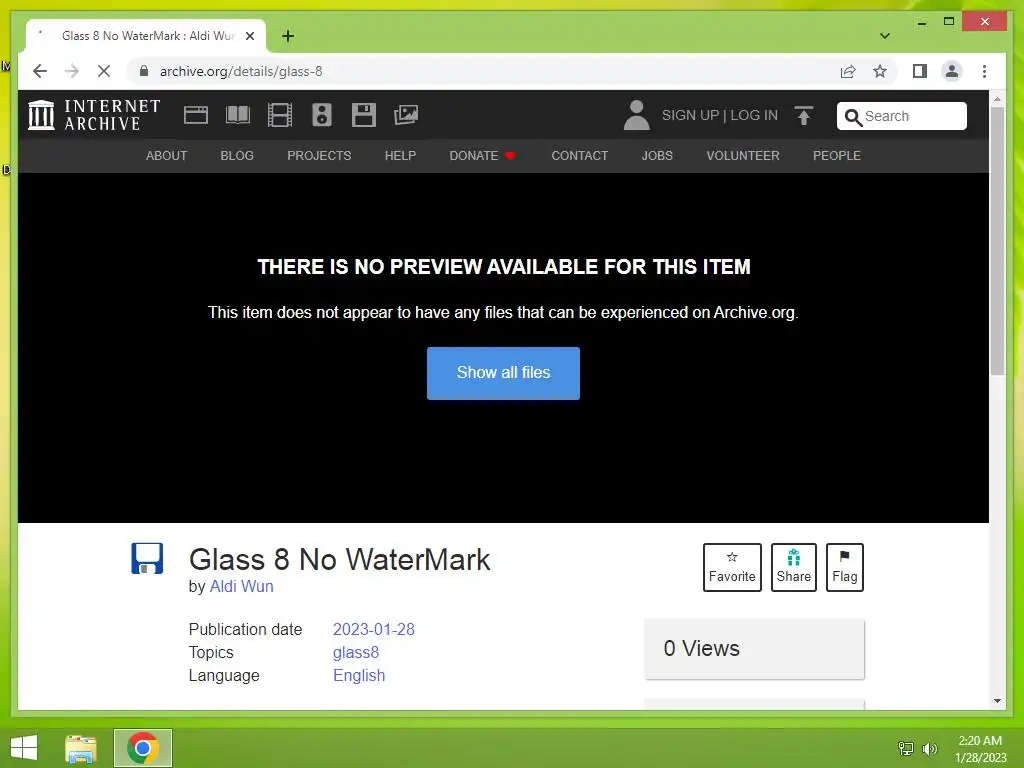Click the user avatar icon
Image resolution: width=1024 pixels, height=768 pixels.
[636, 115]
